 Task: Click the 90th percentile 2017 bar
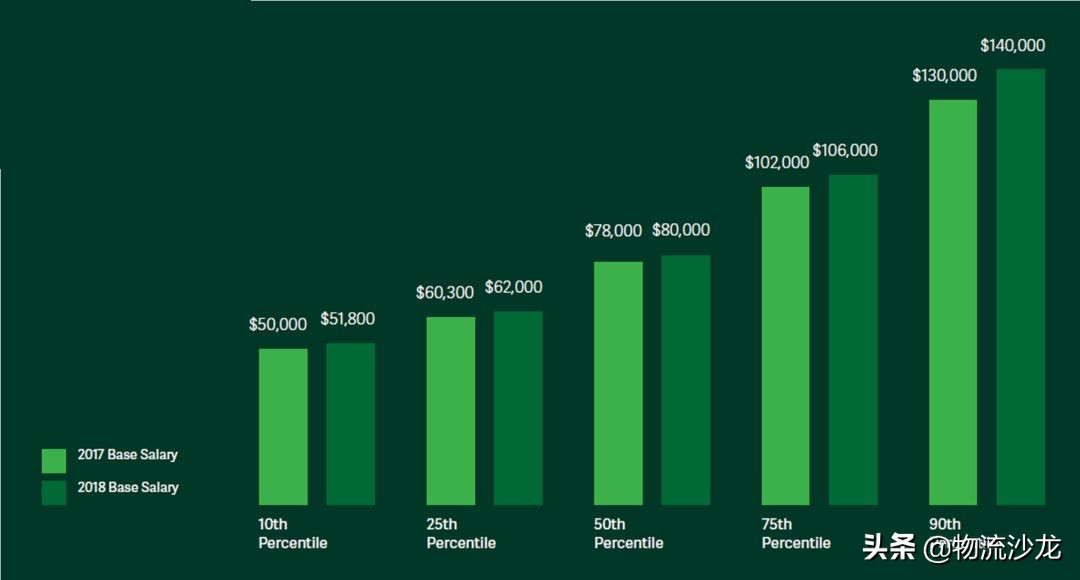953,302
